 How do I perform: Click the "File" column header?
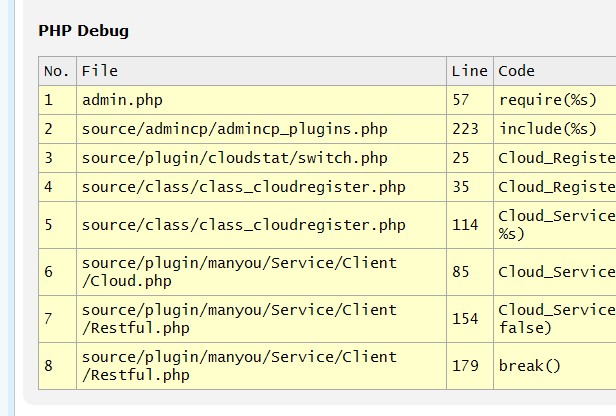(100, 71)
